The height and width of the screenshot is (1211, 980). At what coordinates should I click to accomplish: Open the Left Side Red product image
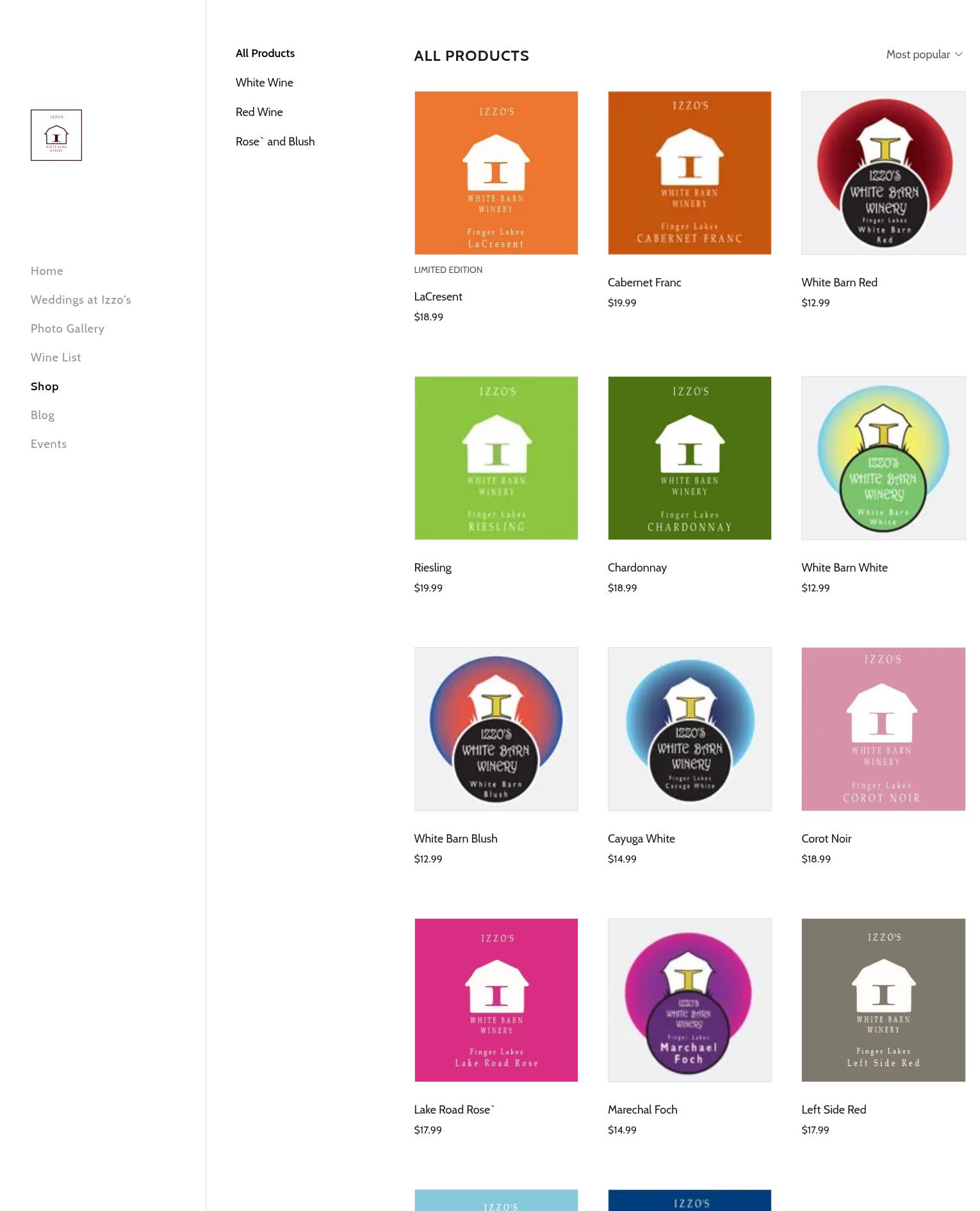(x=883, y=1000)
